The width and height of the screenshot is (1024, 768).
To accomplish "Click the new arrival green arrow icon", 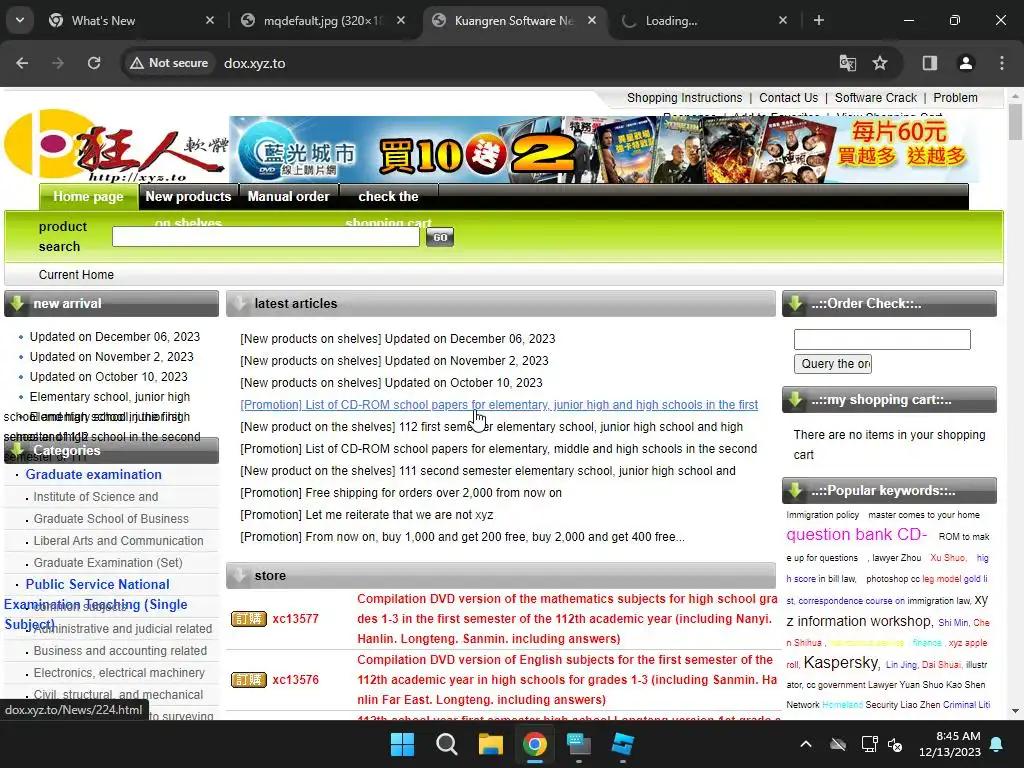I will pyautogui.click(x=17, y=304).
